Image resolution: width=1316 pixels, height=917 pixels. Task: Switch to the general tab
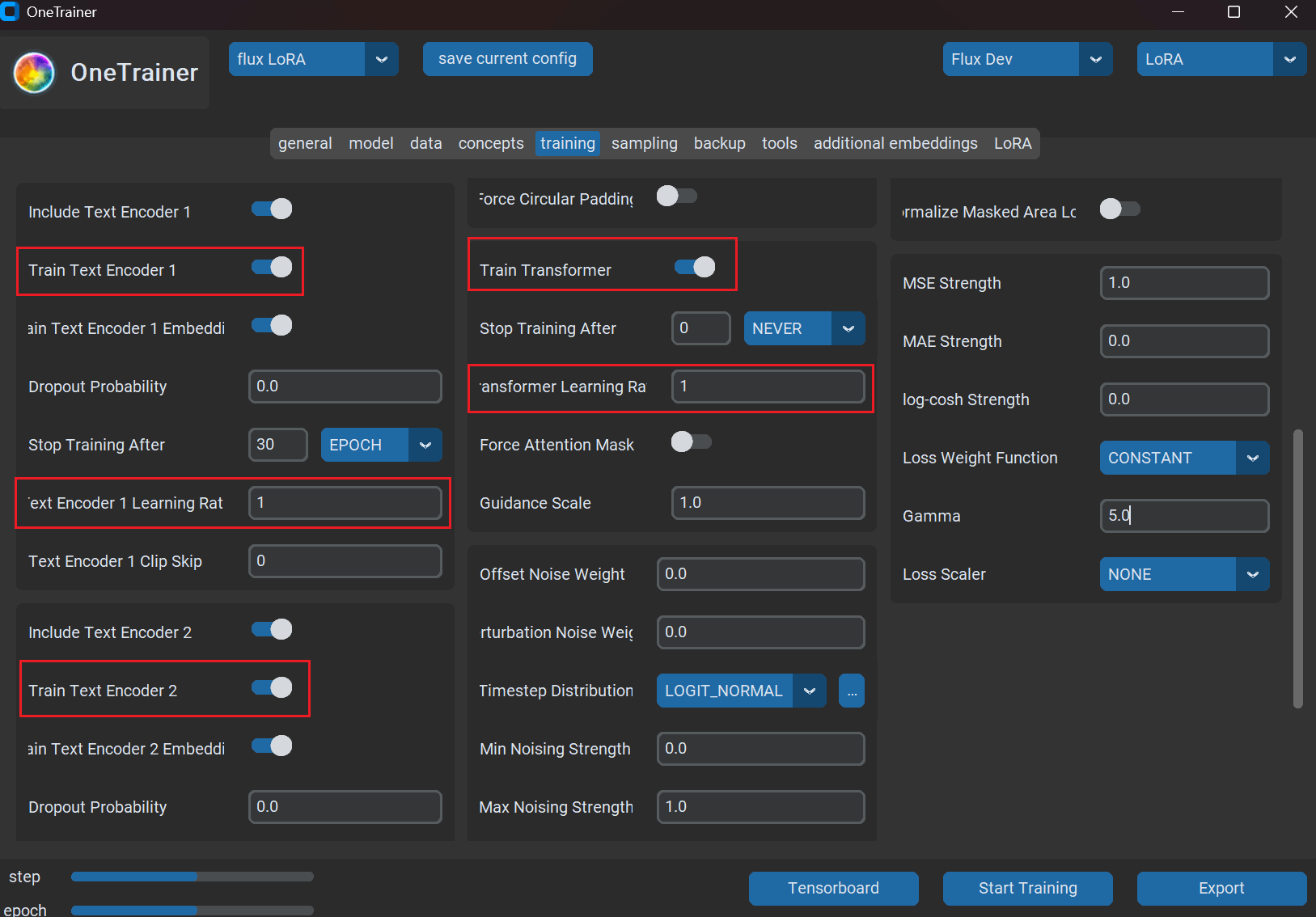[305, 143]
